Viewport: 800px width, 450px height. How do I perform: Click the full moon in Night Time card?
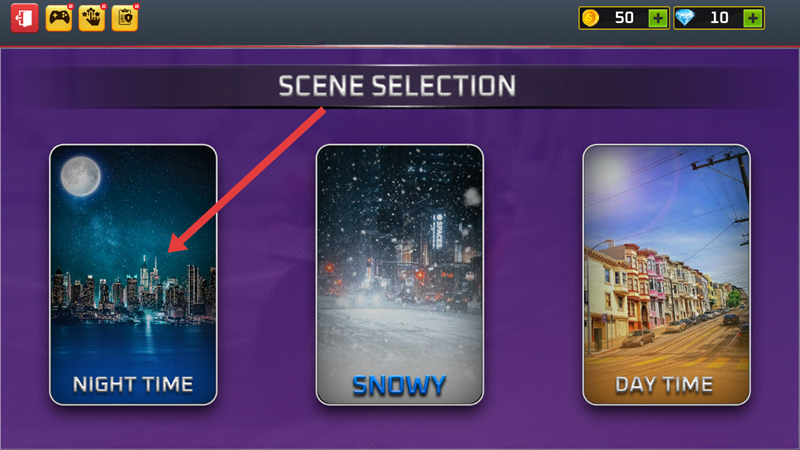click(x=81, y=177)
